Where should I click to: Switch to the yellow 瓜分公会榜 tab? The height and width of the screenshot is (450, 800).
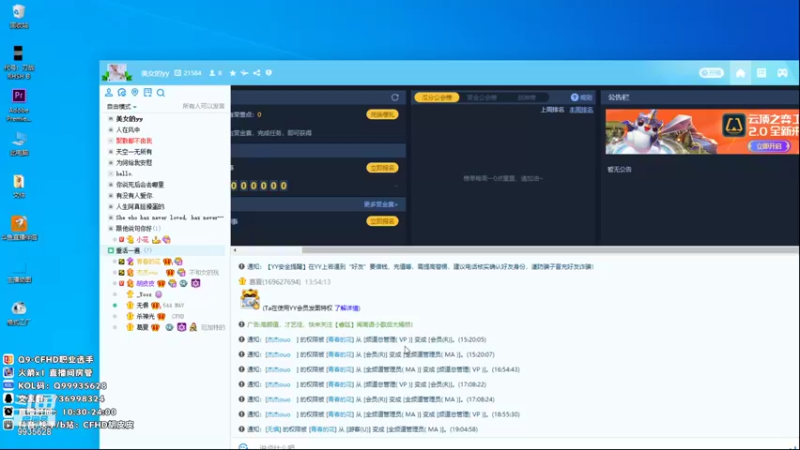point(437,97)
